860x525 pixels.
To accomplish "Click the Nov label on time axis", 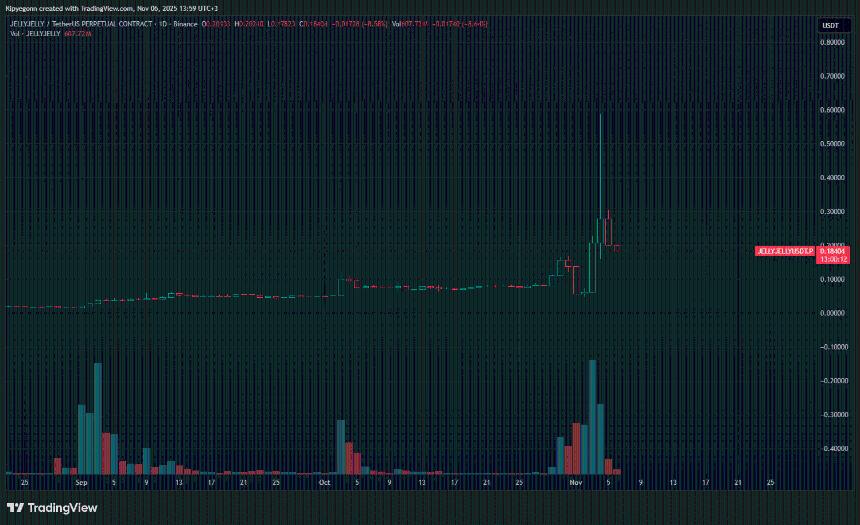I will click(575, 482).
